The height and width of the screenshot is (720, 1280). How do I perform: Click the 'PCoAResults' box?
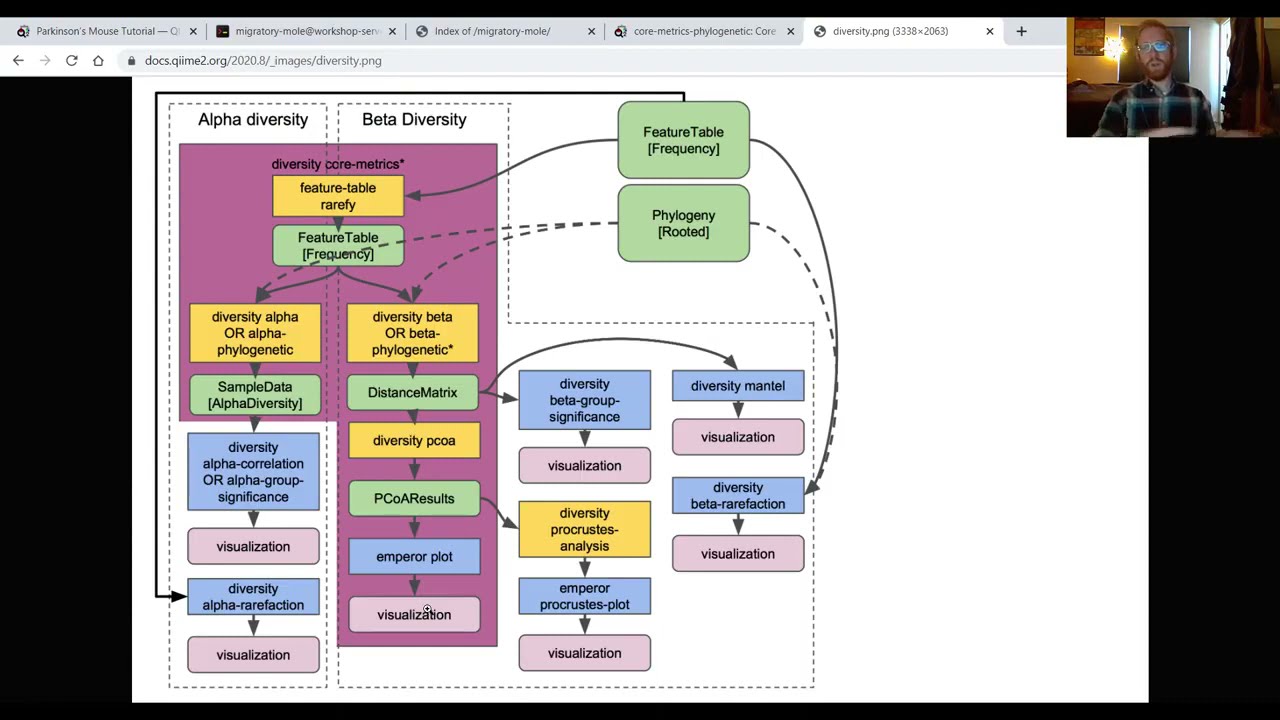point(414,499)
